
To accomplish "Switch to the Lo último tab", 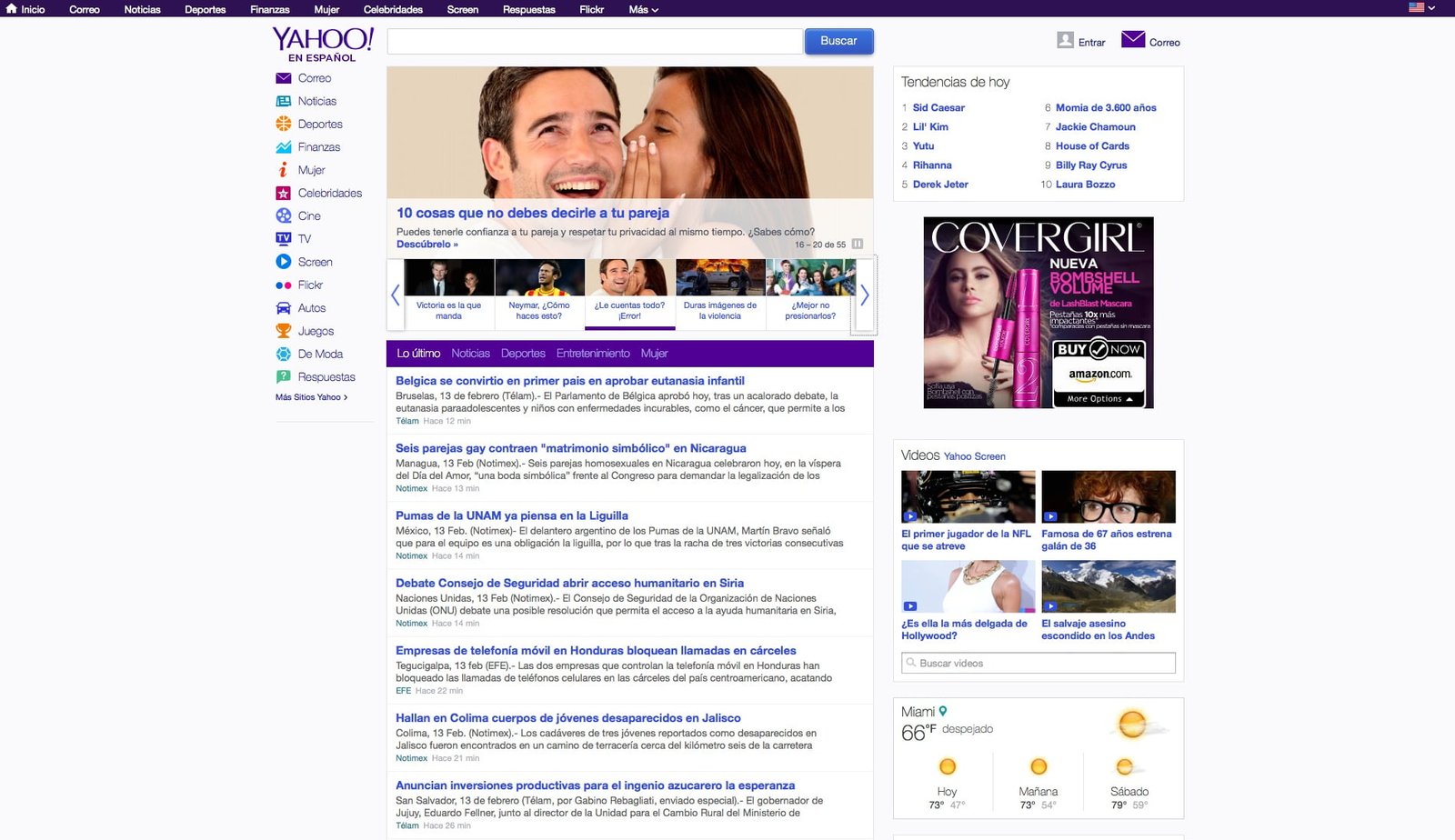I will click(418, 354).
